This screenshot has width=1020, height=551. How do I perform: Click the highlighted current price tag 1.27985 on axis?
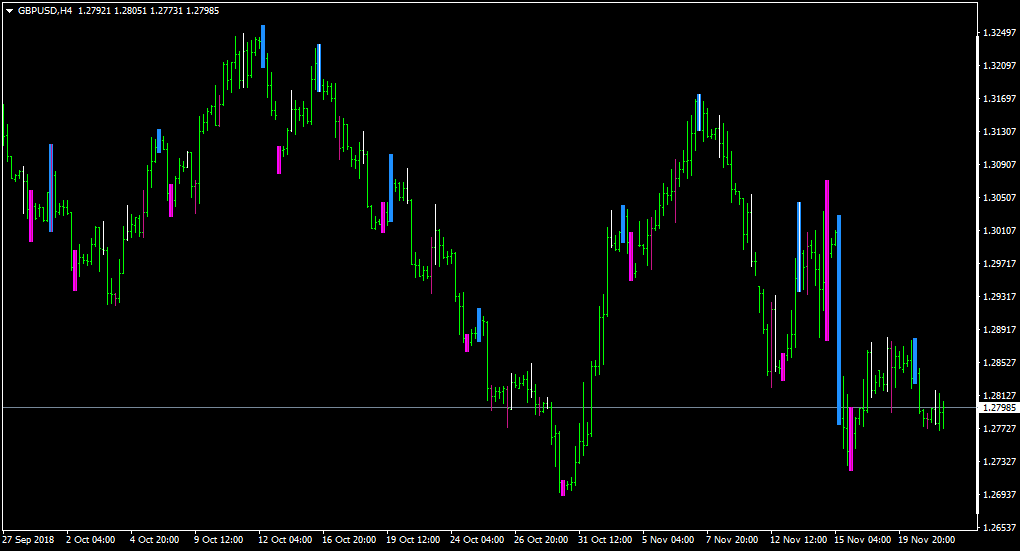(x=999, y=408)
